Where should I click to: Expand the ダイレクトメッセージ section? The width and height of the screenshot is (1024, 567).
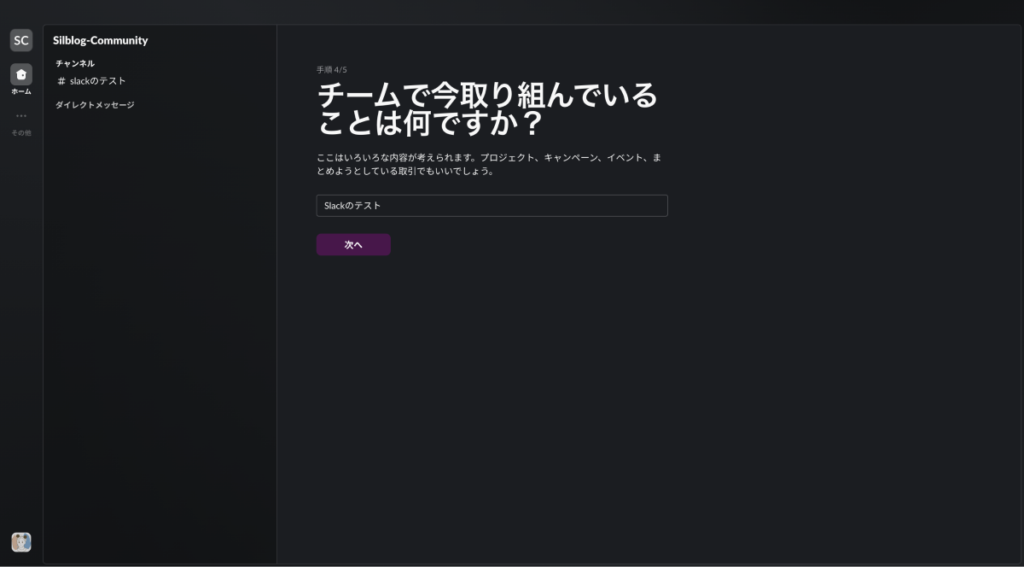click(94, 105)
